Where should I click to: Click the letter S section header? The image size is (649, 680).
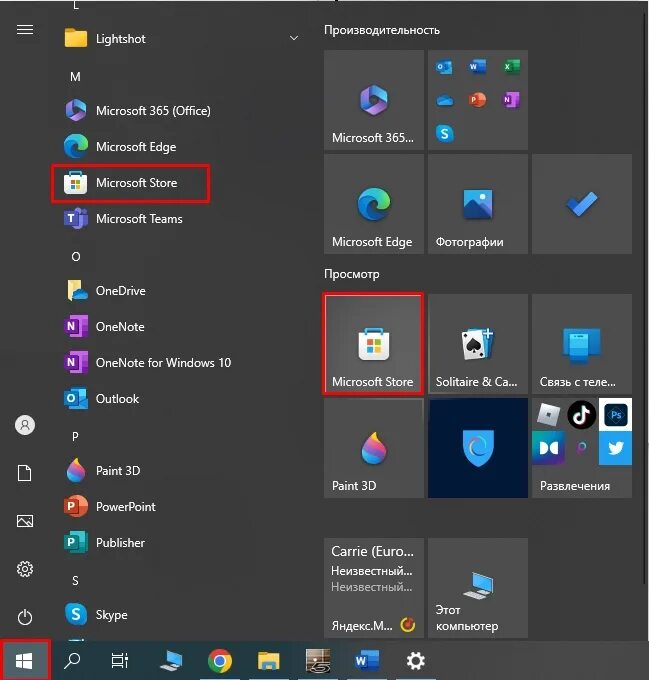click(75, 581)
